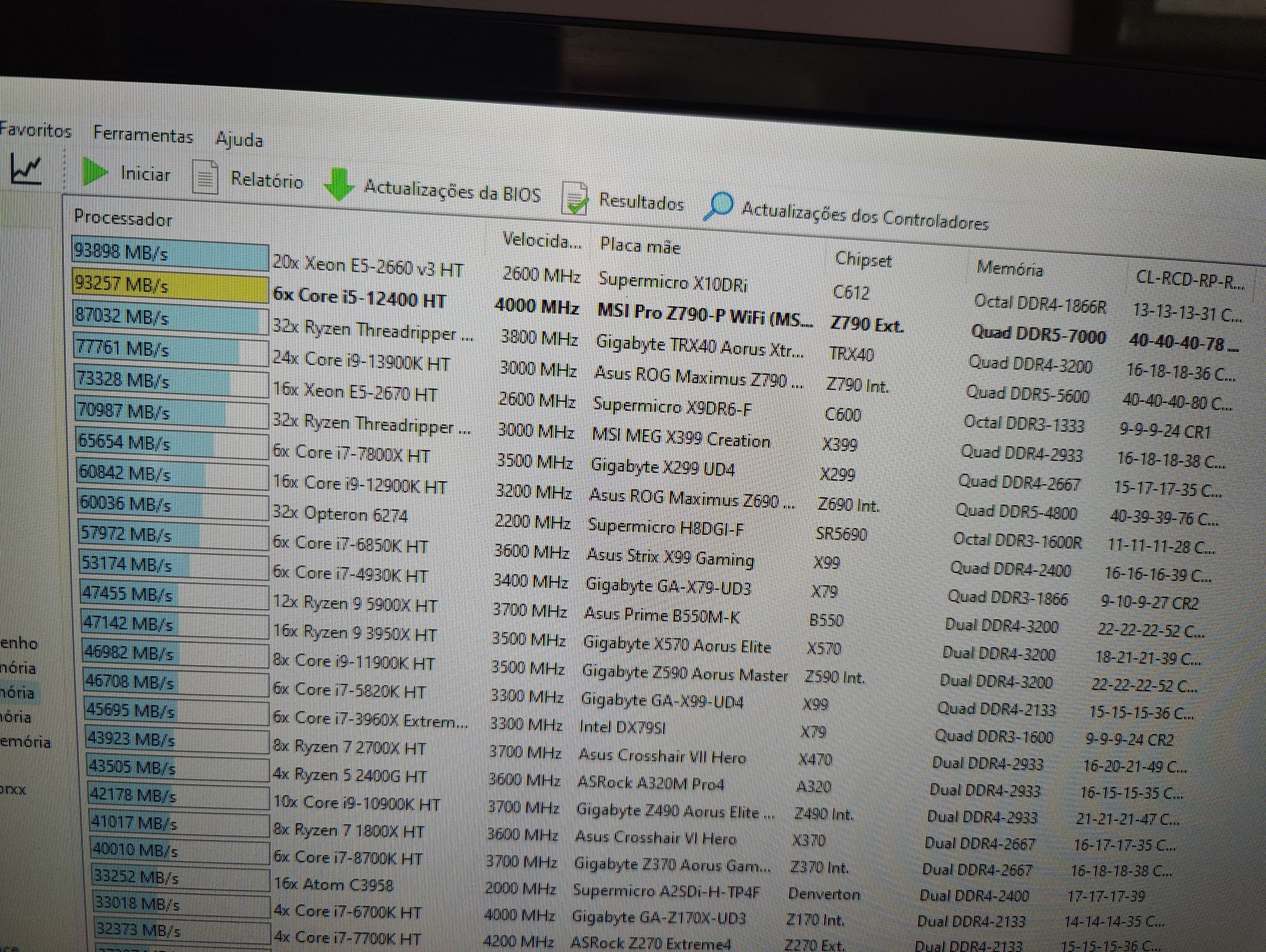Sort by the Memória column header
This screenshot has height=952, width=1266.
[1010, 269]
